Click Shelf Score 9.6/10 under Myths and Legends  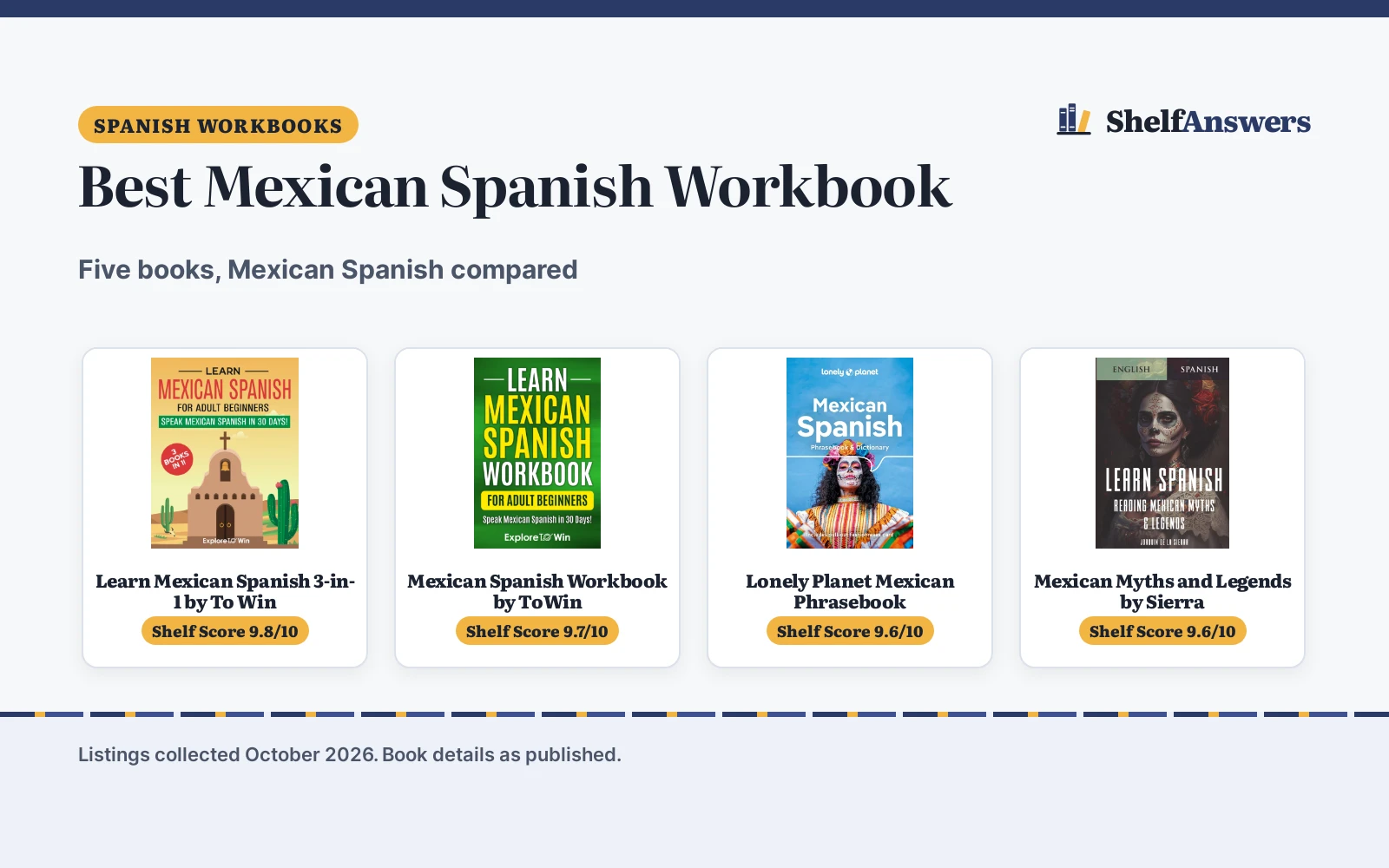(x=1162, y=631)
